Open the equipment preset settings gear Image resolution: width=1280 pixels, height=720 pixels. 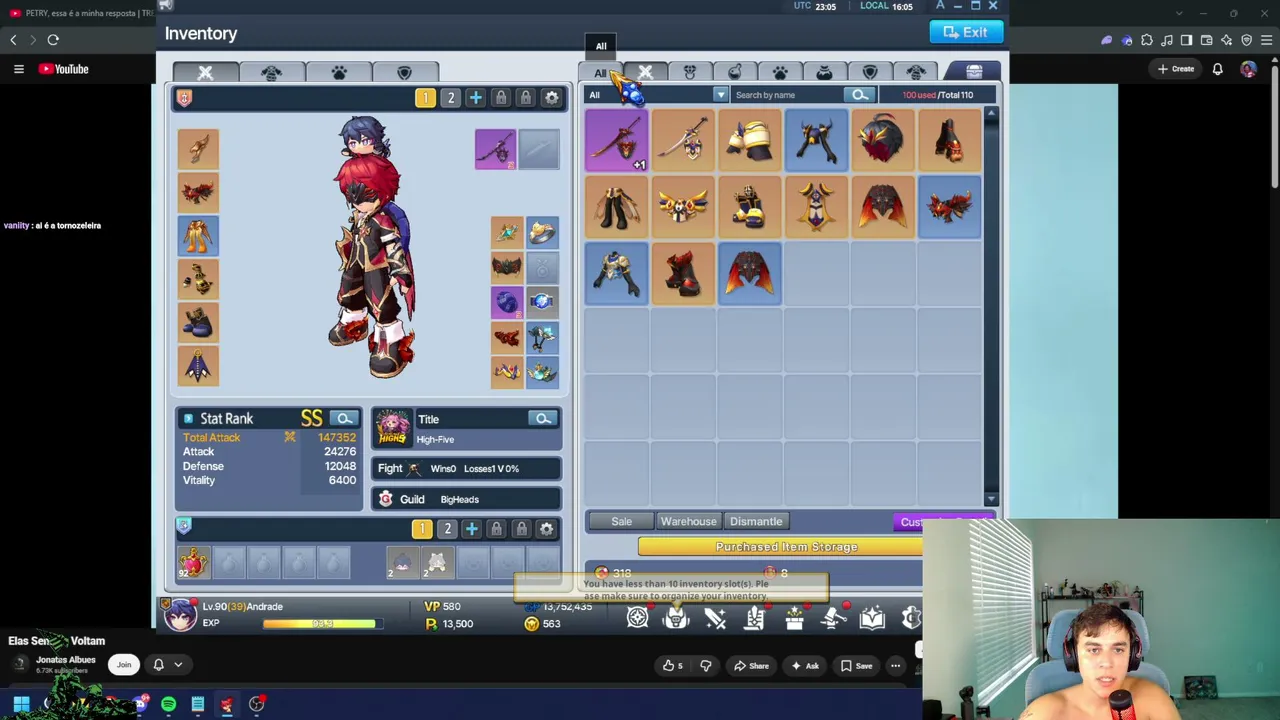tap(551, 97)
